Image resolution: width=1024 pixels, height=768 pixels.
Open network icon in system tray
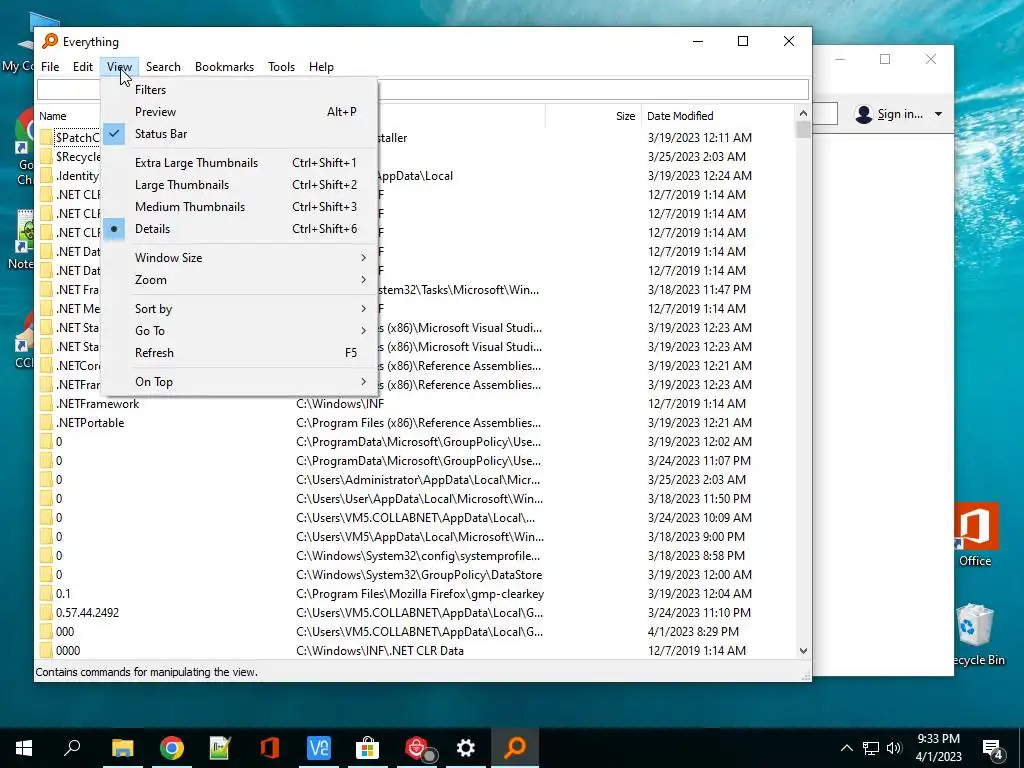tap(871, 748)
